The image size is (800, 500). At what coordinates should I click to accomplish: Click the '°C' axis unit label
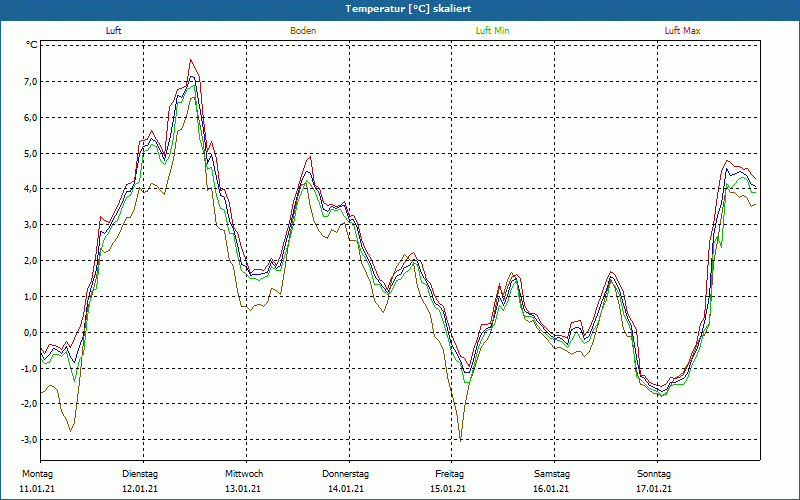(x=32, y=45)
